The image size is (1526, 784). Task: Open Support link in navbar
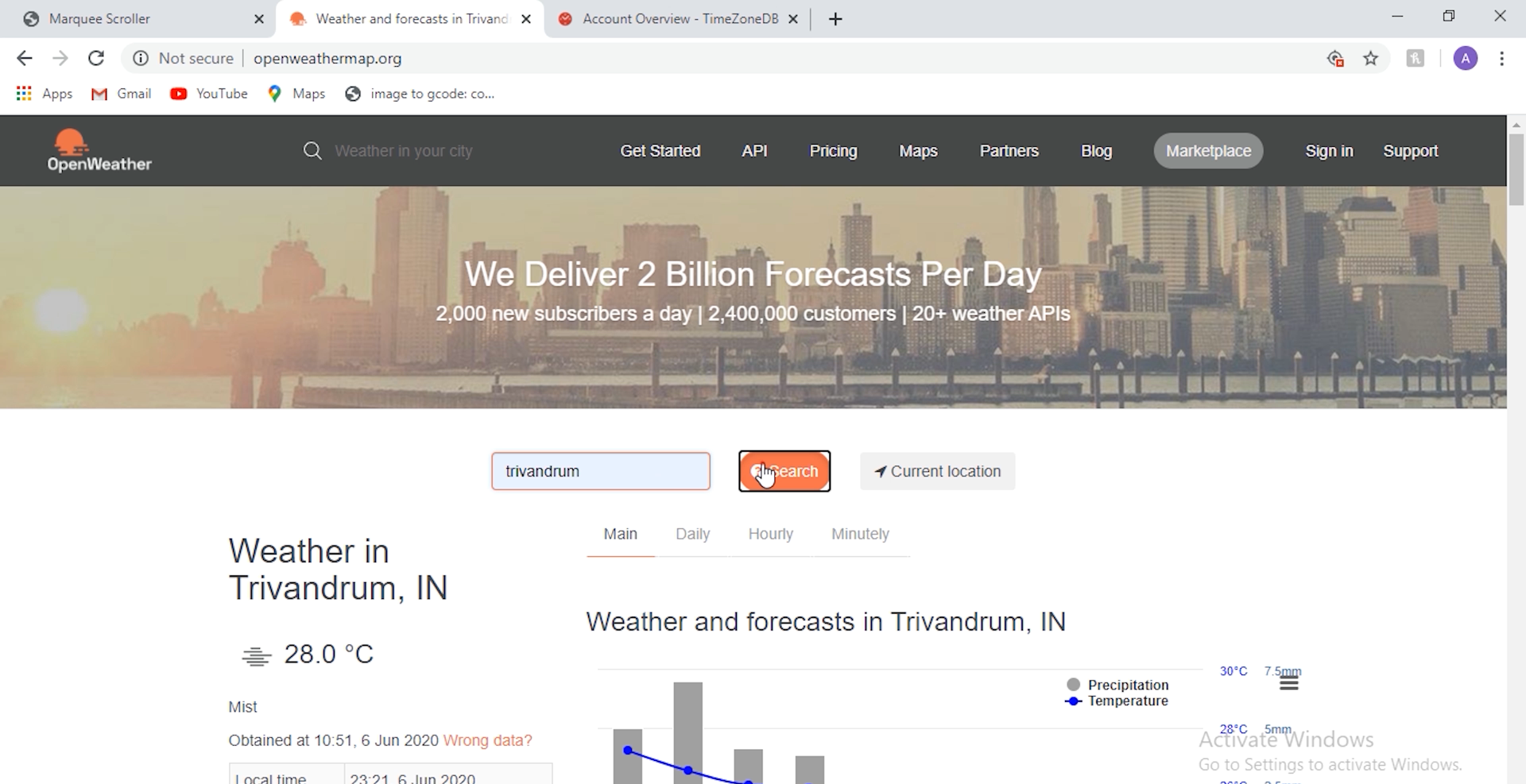coord(1411,151)
